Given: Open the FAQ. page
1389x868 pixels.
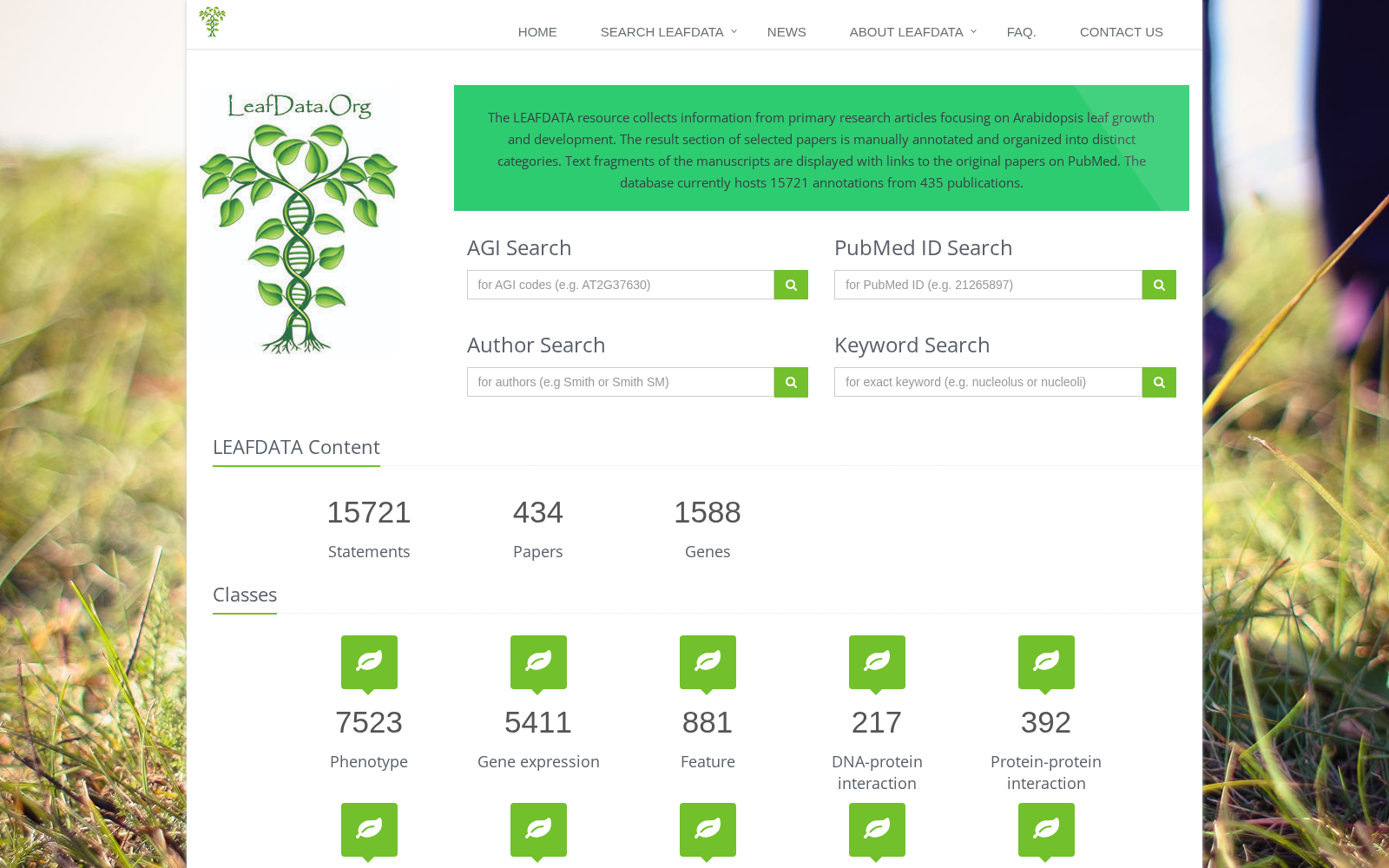Looking at the screenshot, I should point(1022,32).
